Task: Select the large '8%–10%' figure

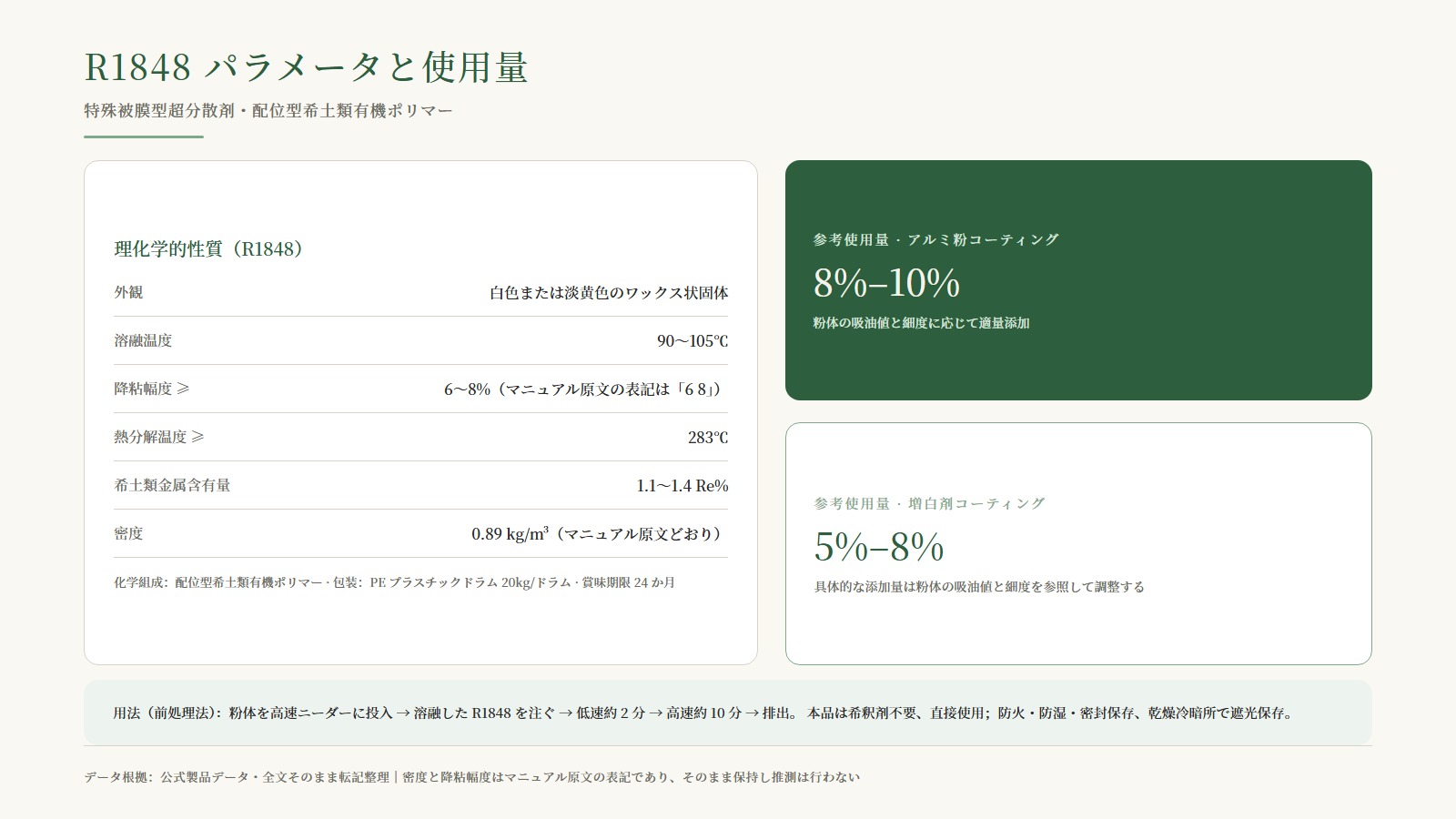Action: (886, 283)
